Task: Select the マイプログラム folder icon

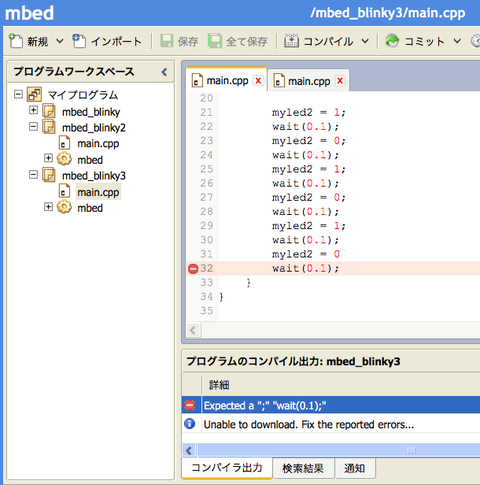Action: (x=34, y=94)
